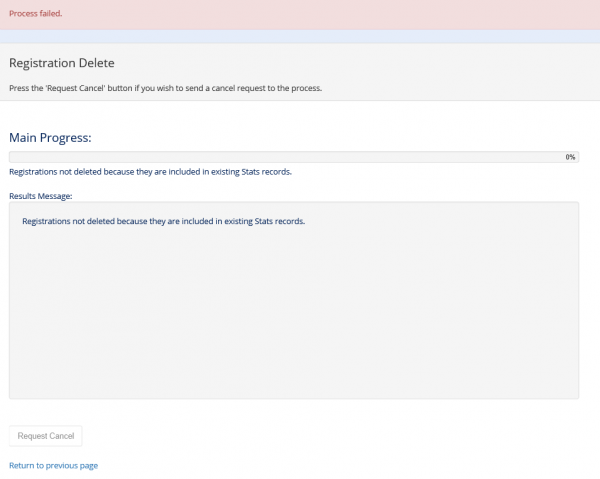Click the disabled Request Cancel button

[x=46, y=436]
